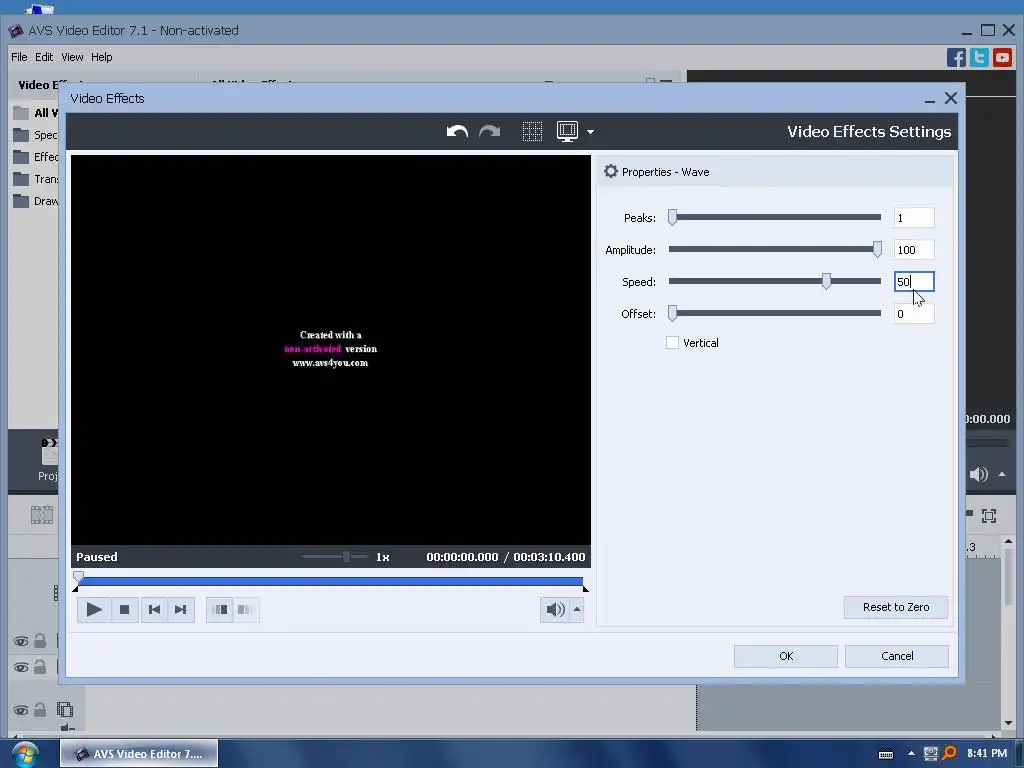Open the Help menu
Image resolution: width=1024 pixels, height=768 pixels.
pos(101,57)
